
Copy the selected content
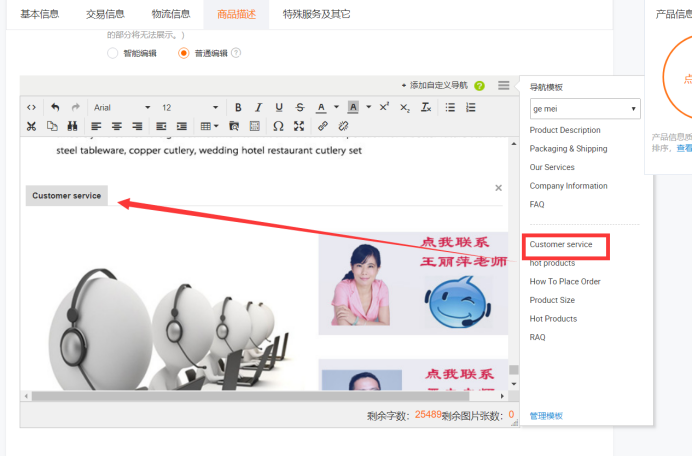(52, 127)
